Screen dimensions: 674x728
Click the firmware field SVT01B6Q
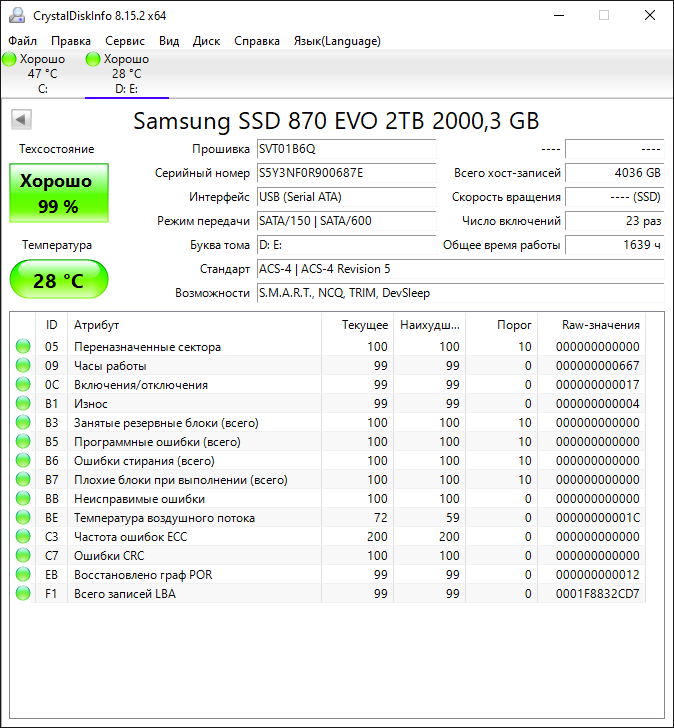[x=346, y=149]
